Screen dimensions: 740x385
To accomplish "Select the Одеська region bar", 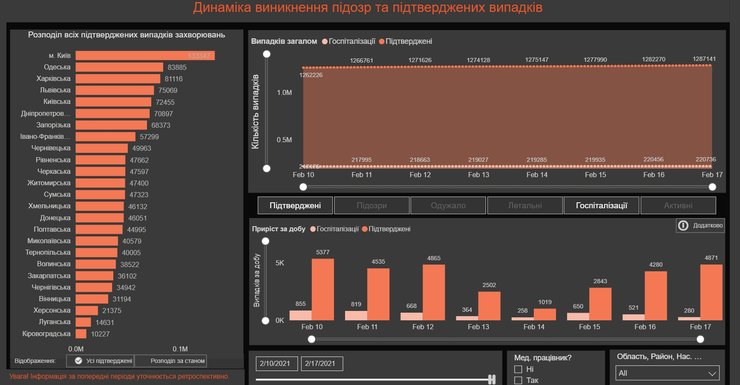I will [x=119, y=67].
